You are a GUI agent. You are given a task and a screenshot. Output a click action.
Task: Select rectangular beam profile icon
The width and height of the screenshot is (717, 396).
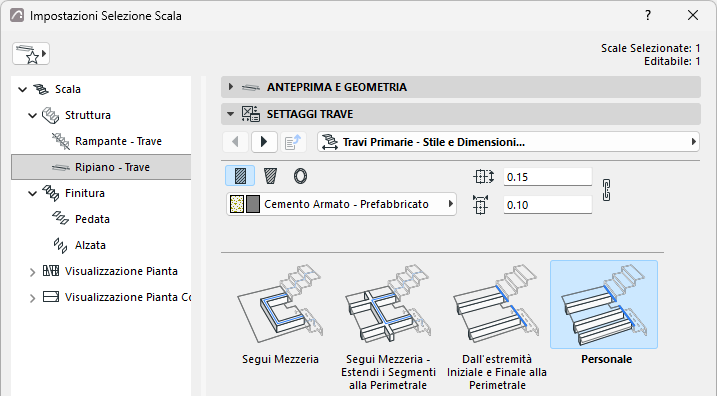[240, 176]
